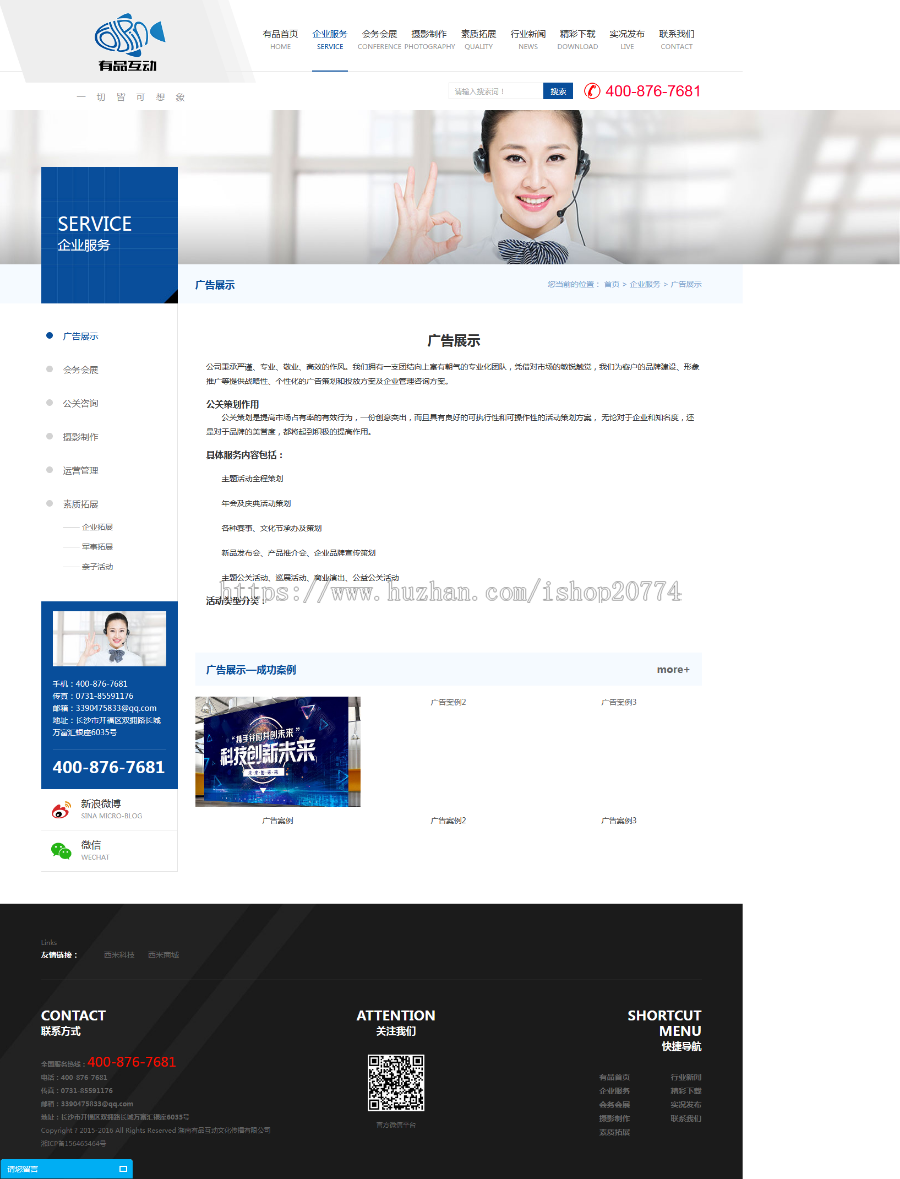Click the customer service photo in sidebar
Viewport: 900px width, 1179px height.
[109, 638]
